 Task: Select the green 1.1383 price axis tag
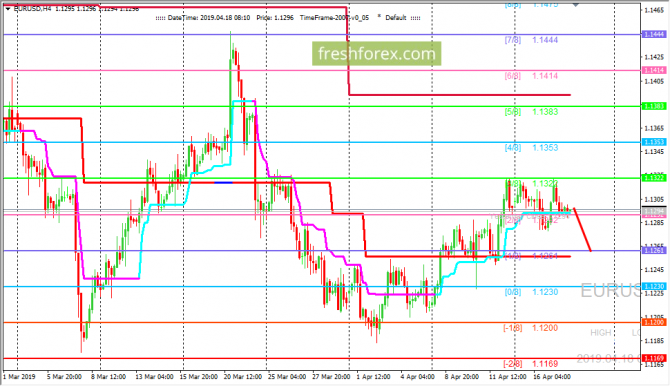coord(654,106)
